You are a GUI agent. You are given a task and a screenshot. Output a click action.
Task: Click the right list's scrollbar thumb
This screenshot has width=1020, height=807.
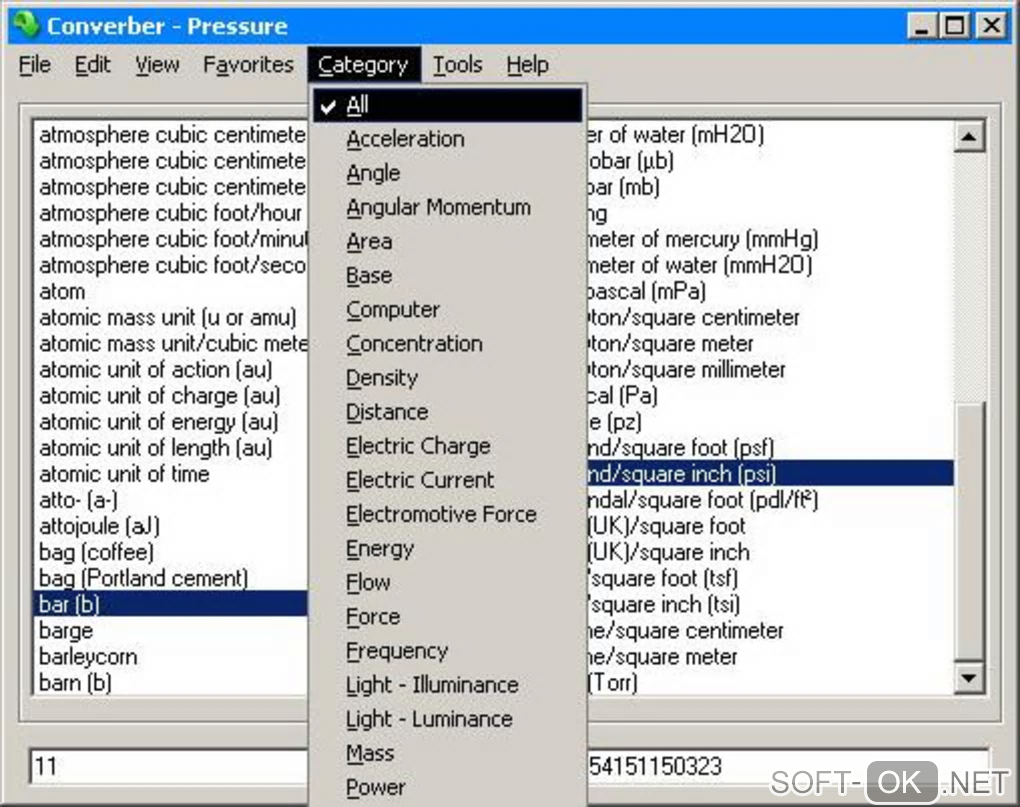tap(969, 531)
